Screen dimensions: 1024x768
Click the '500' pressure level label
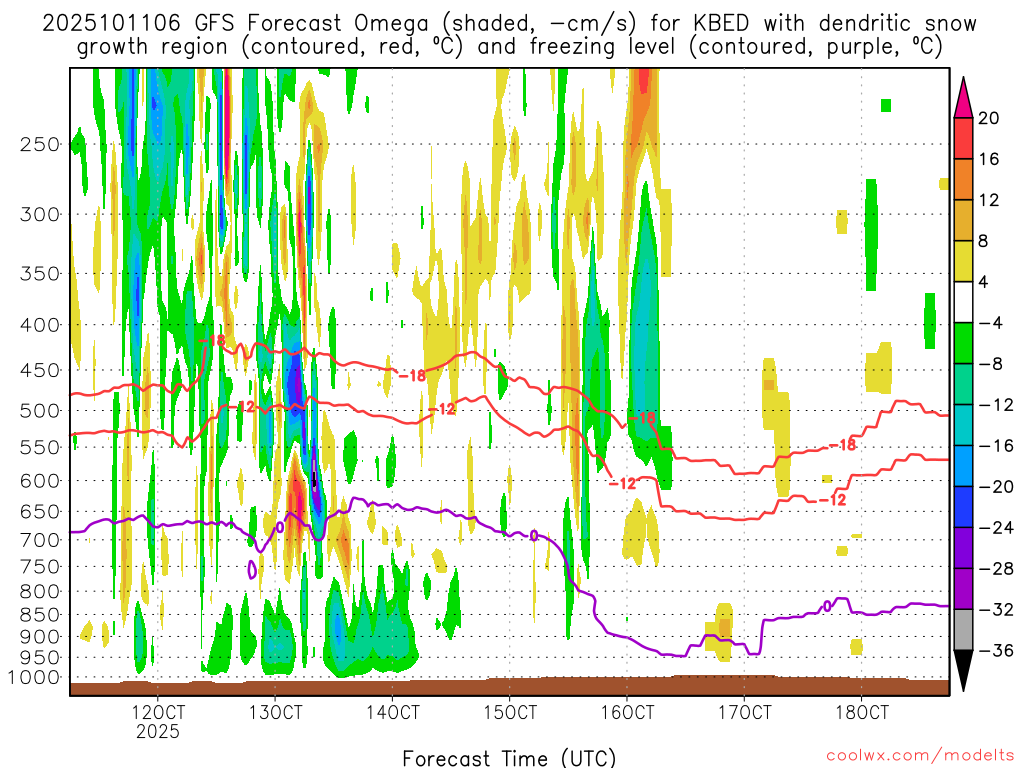[x=40, y=411]
